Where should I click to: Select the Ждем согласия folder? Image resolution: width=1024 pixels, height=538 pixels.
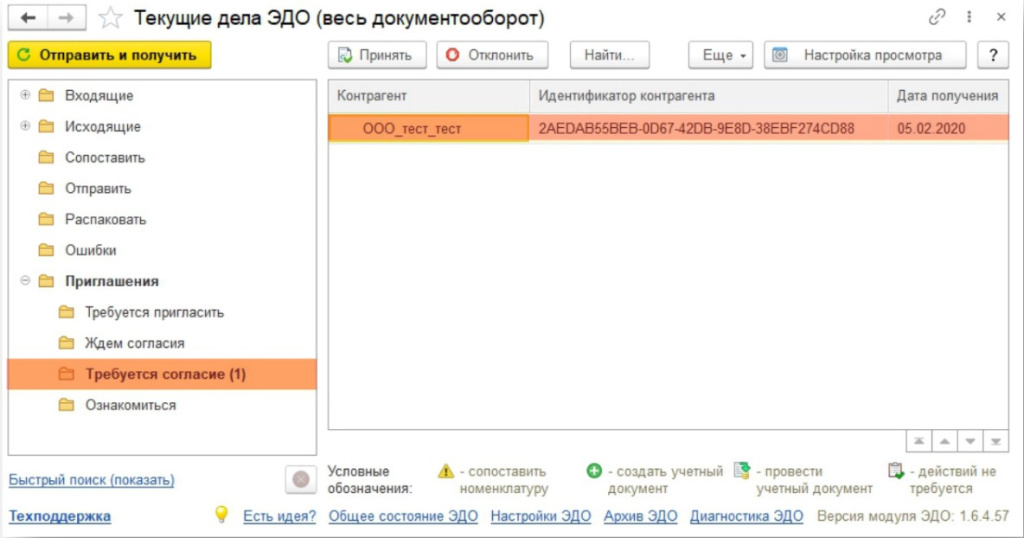(134, 343)
